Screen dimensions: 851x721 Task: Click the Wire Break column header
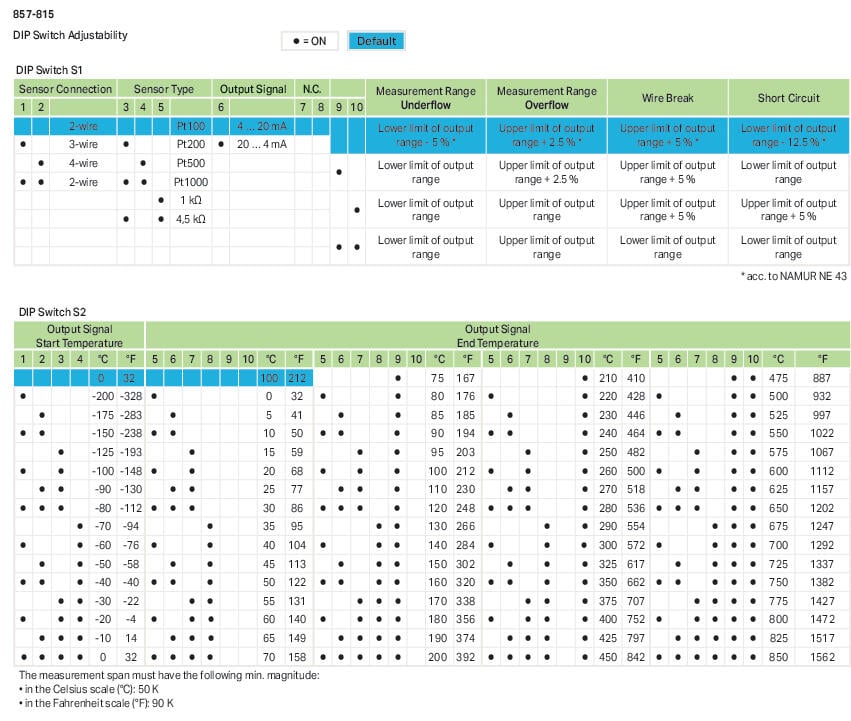667,98
